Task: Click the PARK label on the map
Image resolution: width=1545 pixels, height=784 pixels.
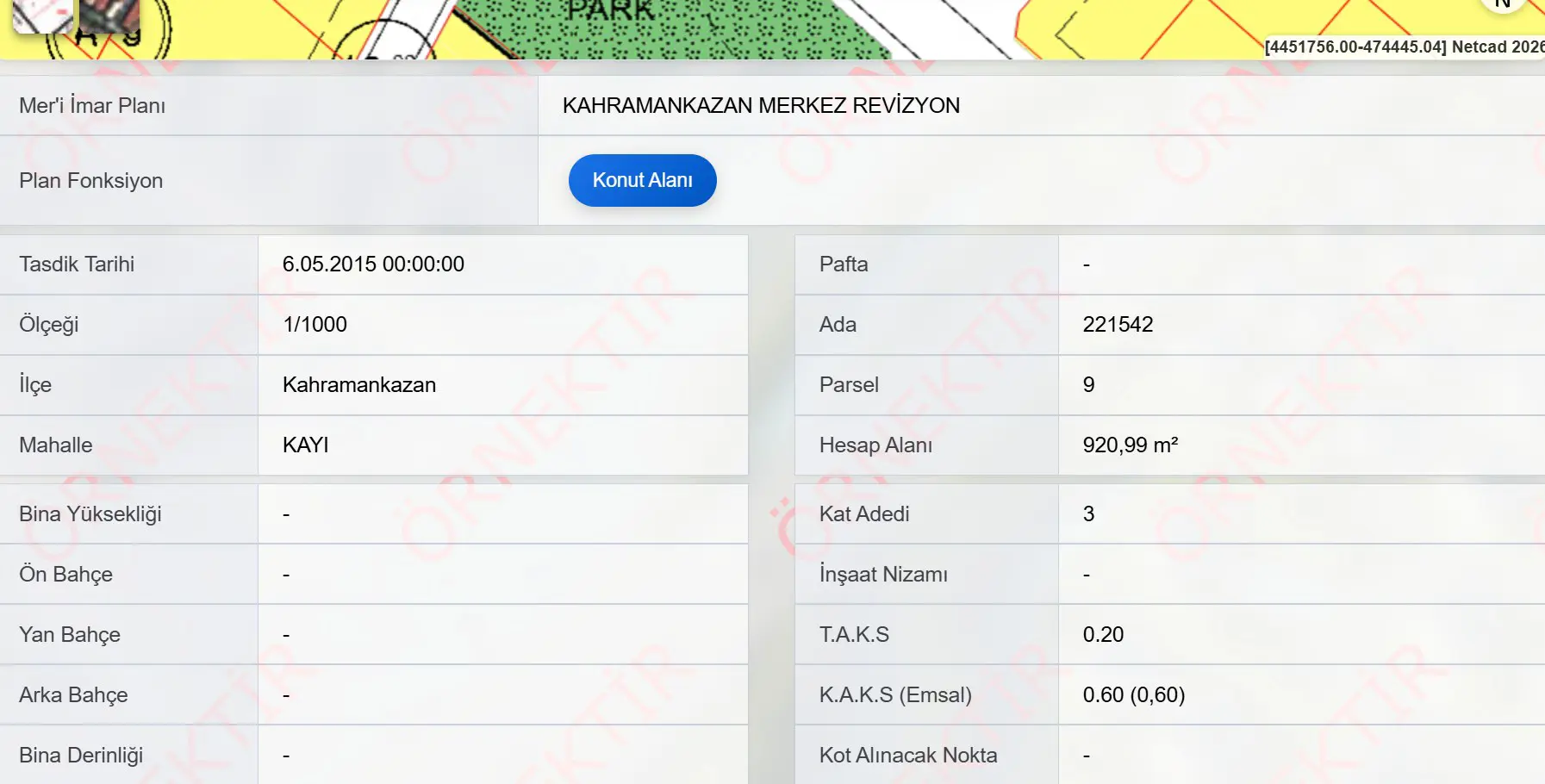Action: tap(611, 11)
